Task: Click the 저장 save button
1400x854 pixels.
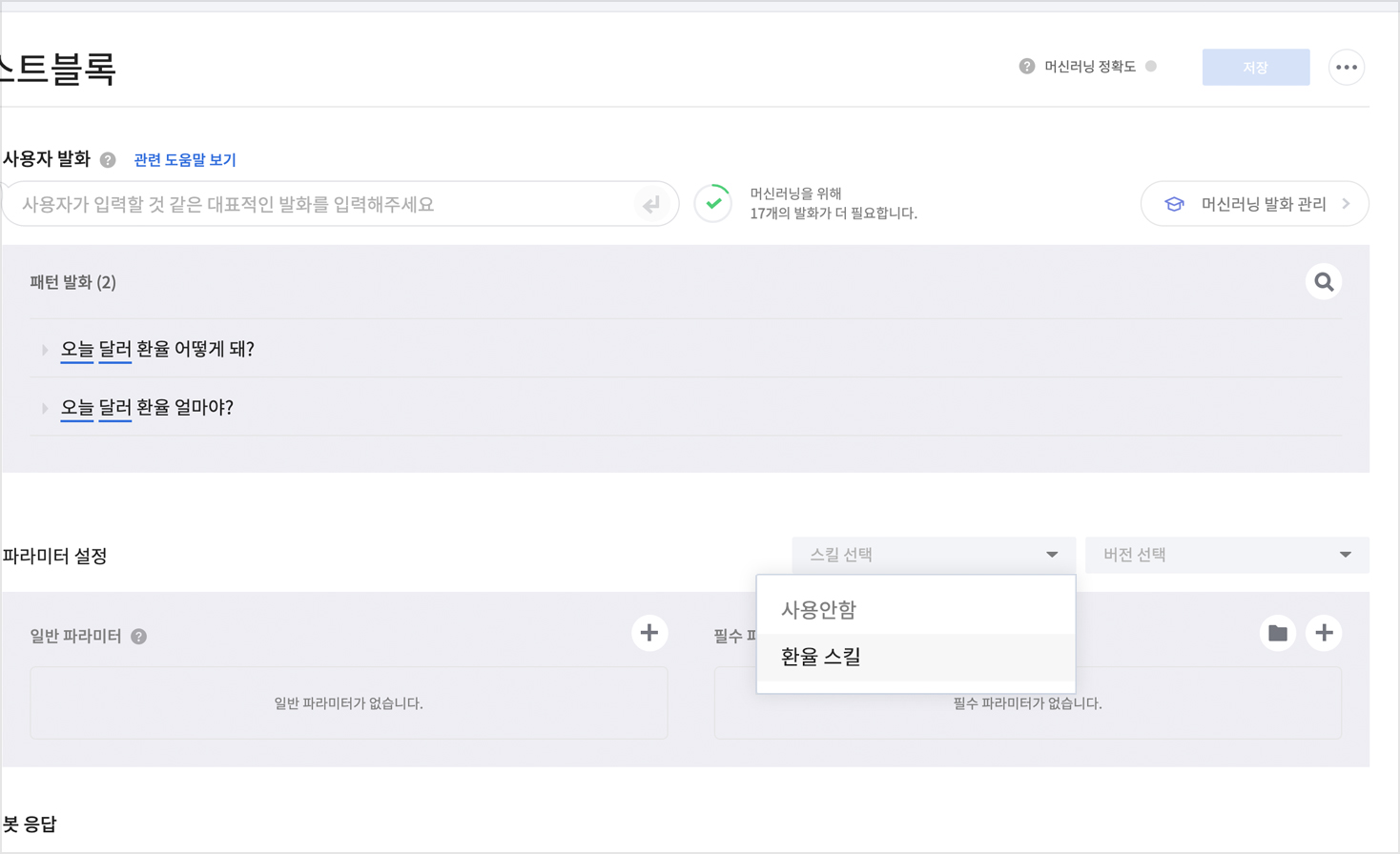Action: [x=1255, y=68]
